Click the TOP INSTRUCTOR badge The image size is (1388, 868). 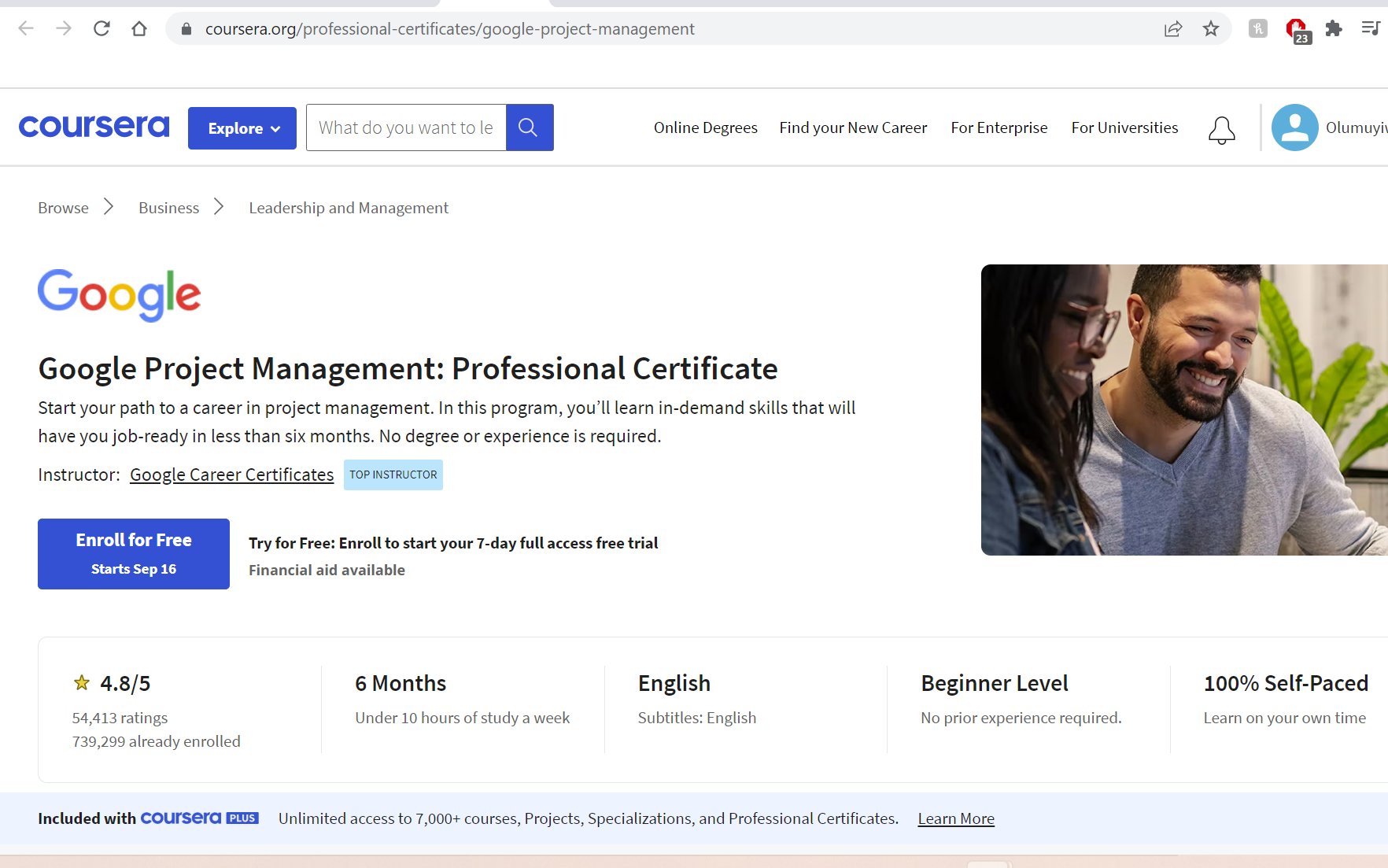coord(393,475)
